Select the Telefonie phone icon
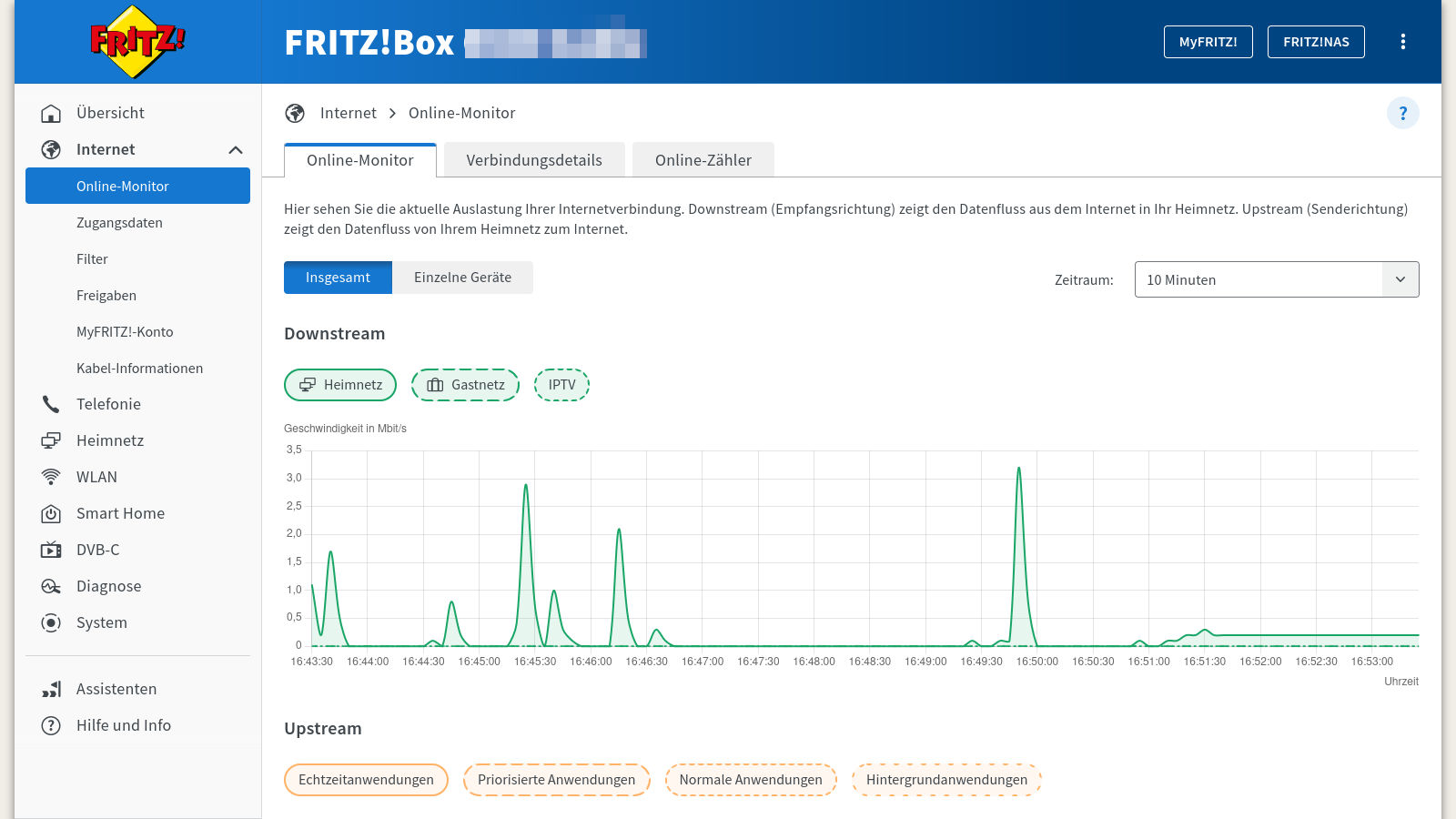This screenshot has width=1456, height=819. [x=52, y=404]
